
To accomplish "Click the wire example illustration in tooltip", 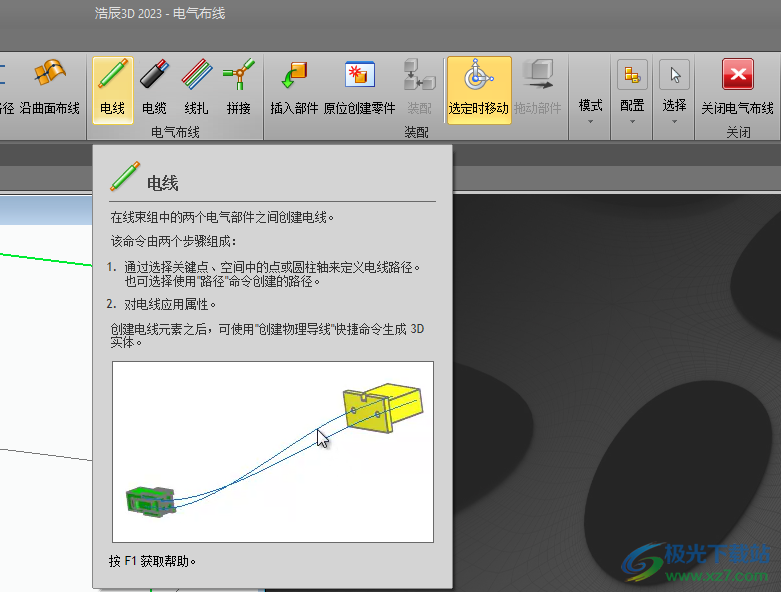I will 273,452.
